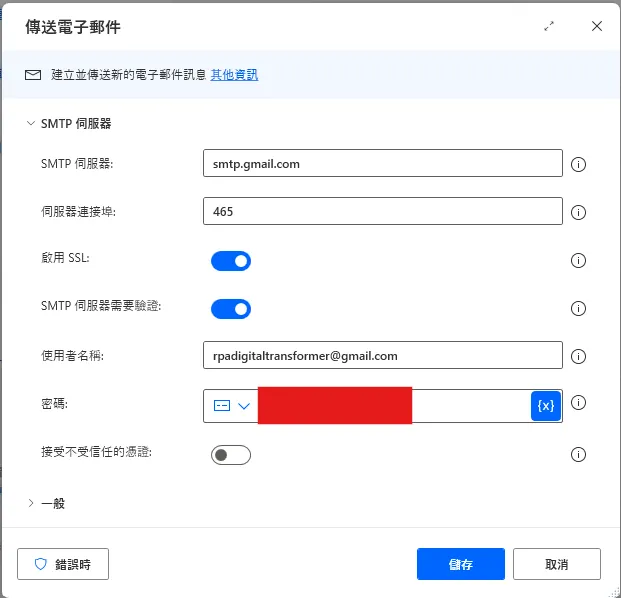The height and width of the screenshot is (598, 621).
Task: Turn off SMTP 伺服器需要驗證 switch
Action: (x=230, y=309)
